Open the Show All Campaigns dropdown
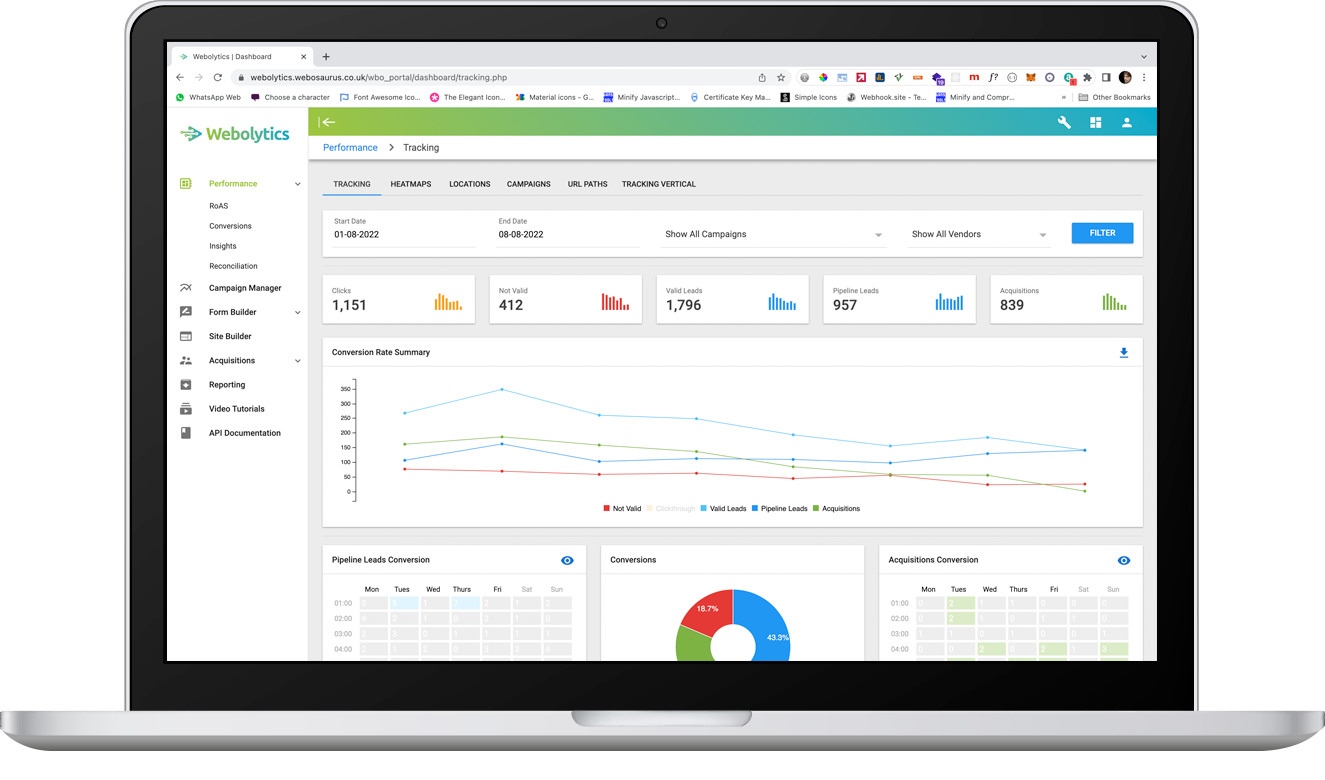1325x780 pixels. click(775, 233)
